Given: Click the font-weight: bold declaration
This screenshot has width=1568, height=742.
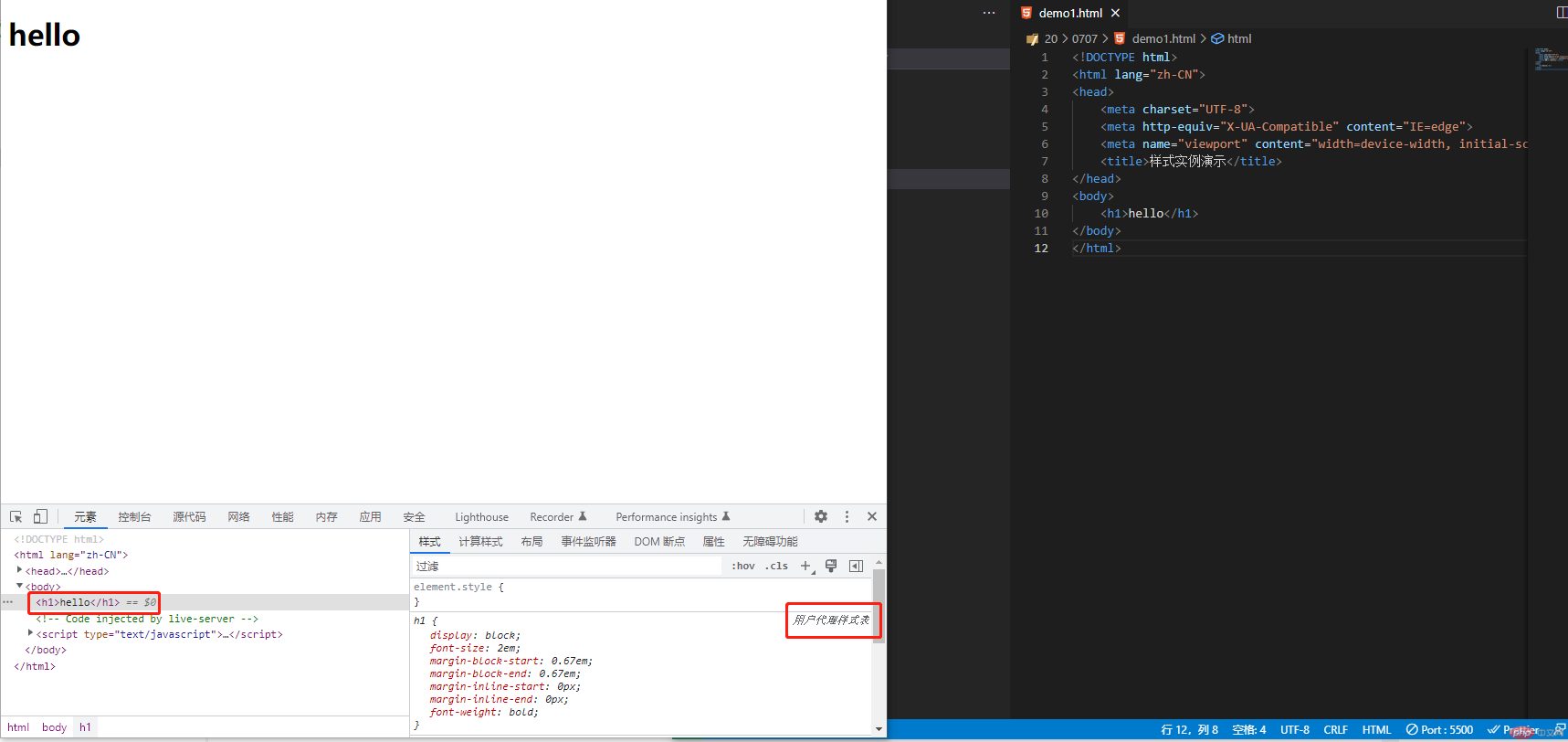Looking at the screenshot, I should click(x=484, y=712).
